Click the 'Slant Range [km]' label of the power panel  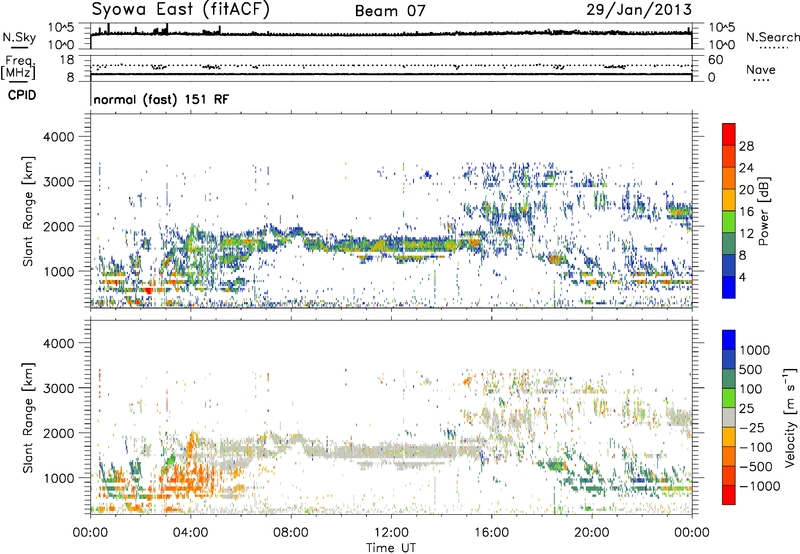pyautogui.click(x=28, y=211)
